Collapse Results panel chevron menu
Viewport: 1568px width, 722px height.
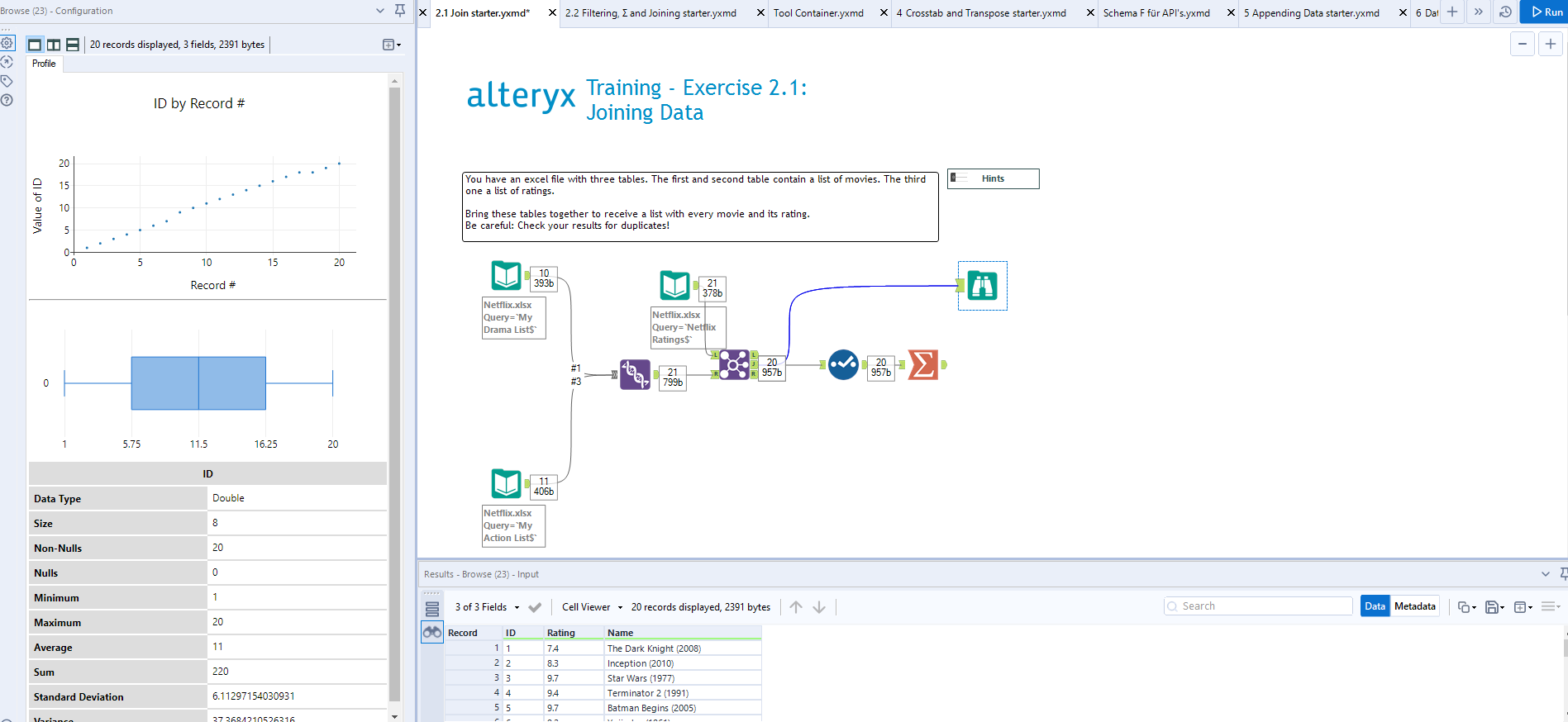(x=1546, y=573)
